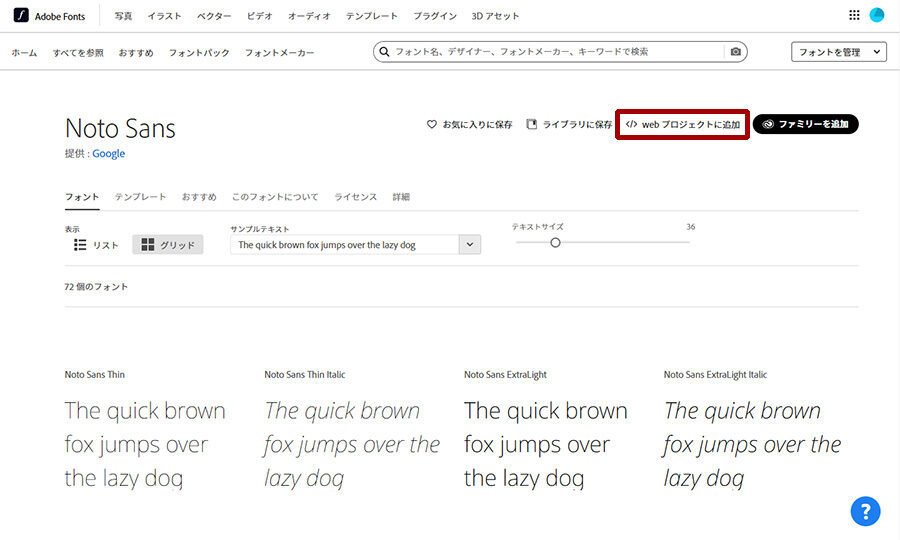Open the apps grid icon
The height and width of the screenshot is (540, 900).
point(854,15)
